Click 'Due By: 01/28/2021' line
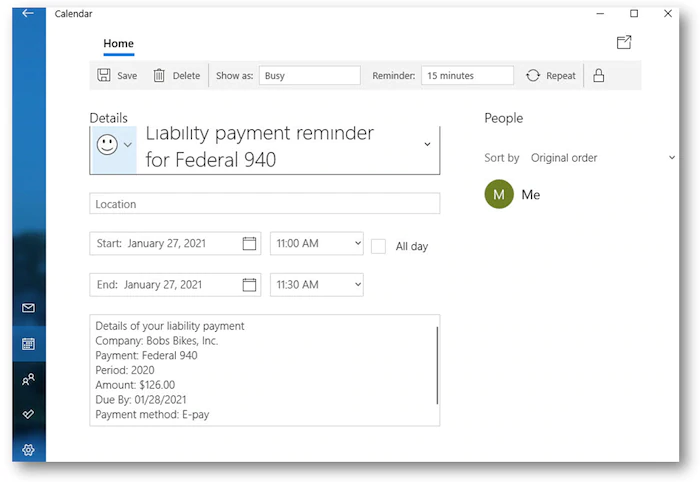The image size is (700, 482). click(x=141, y=400)
